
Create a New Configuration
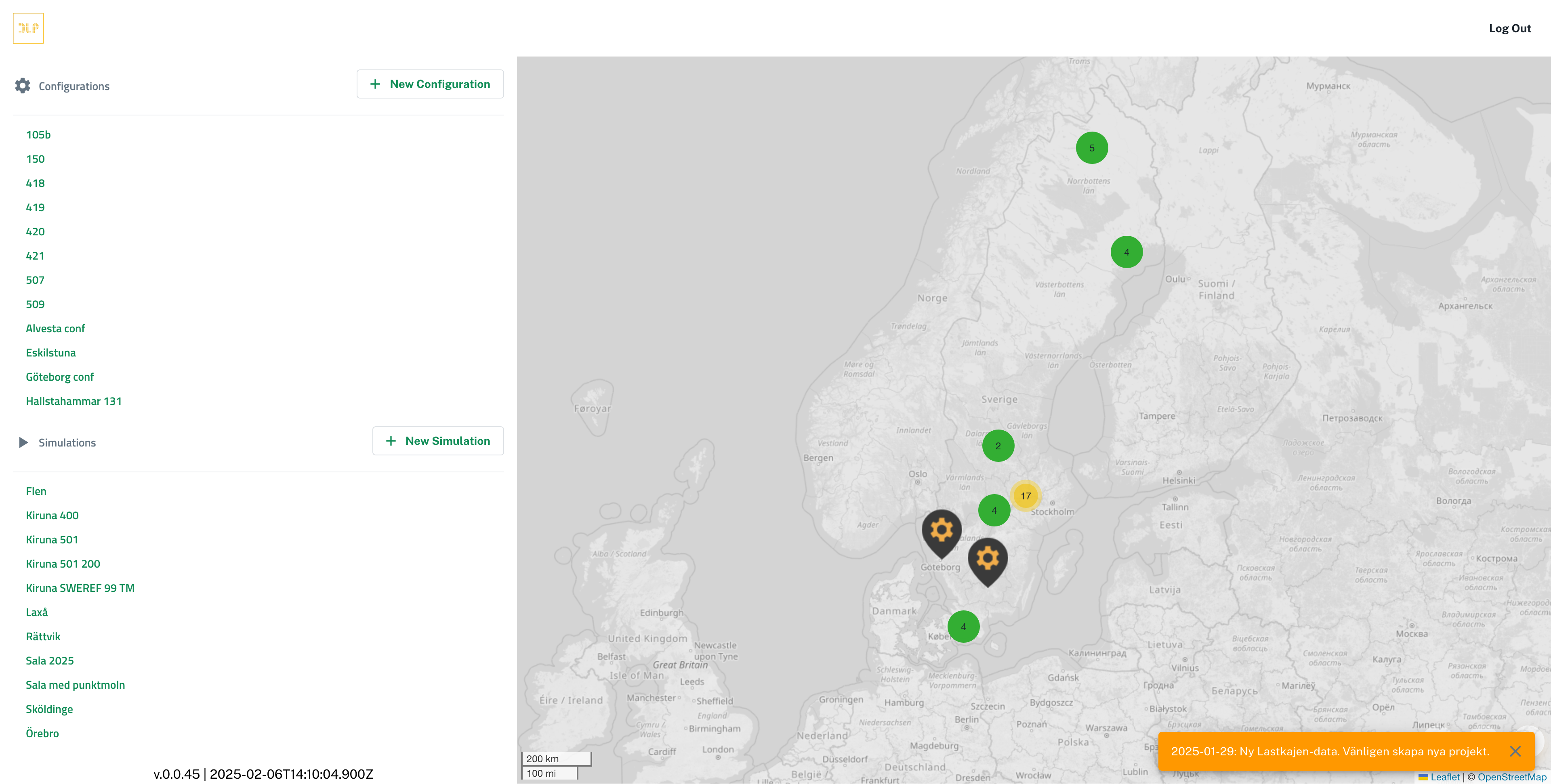[430, 84]
